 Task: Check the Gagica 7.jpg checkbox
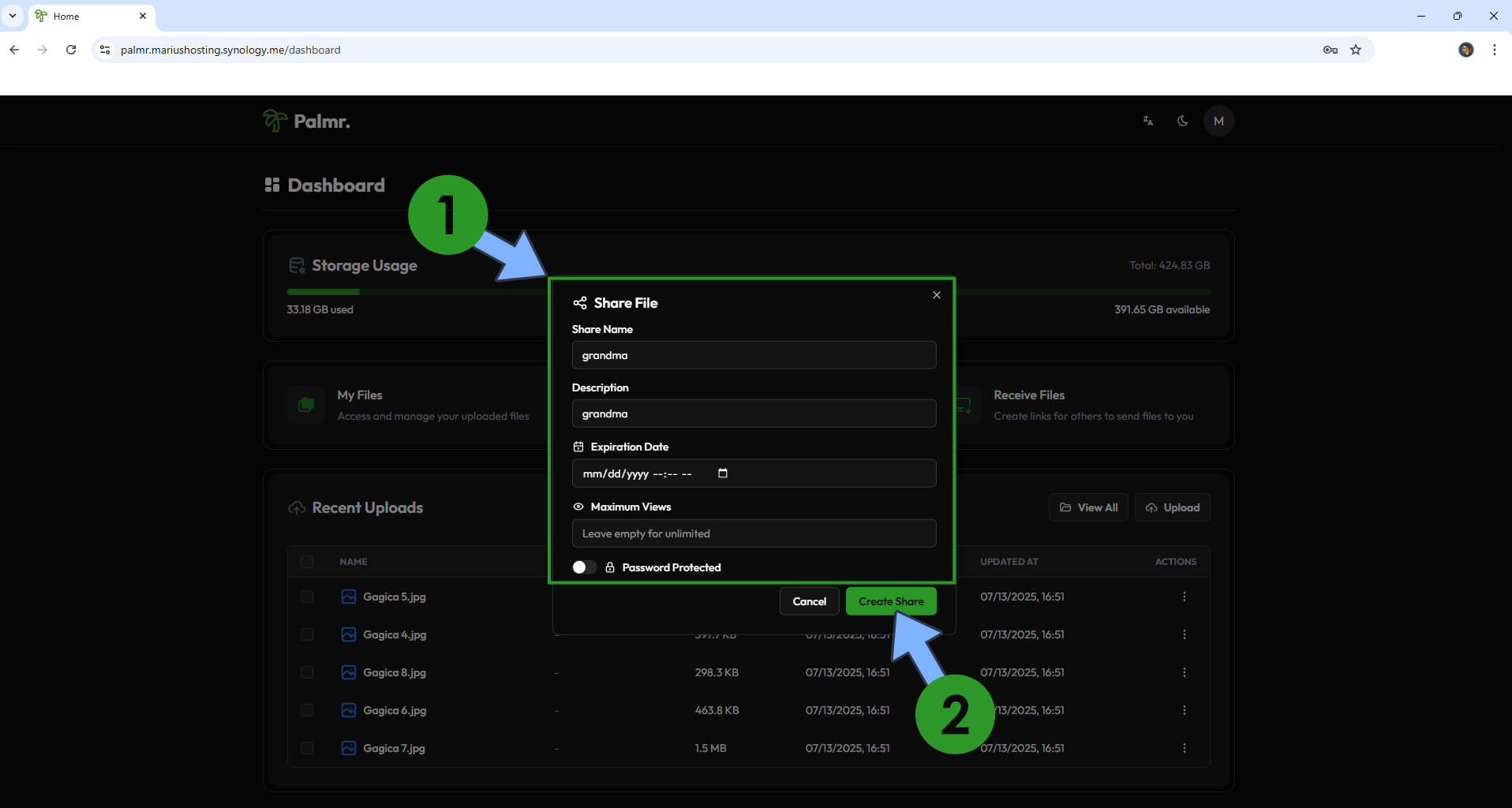(307, 748)
